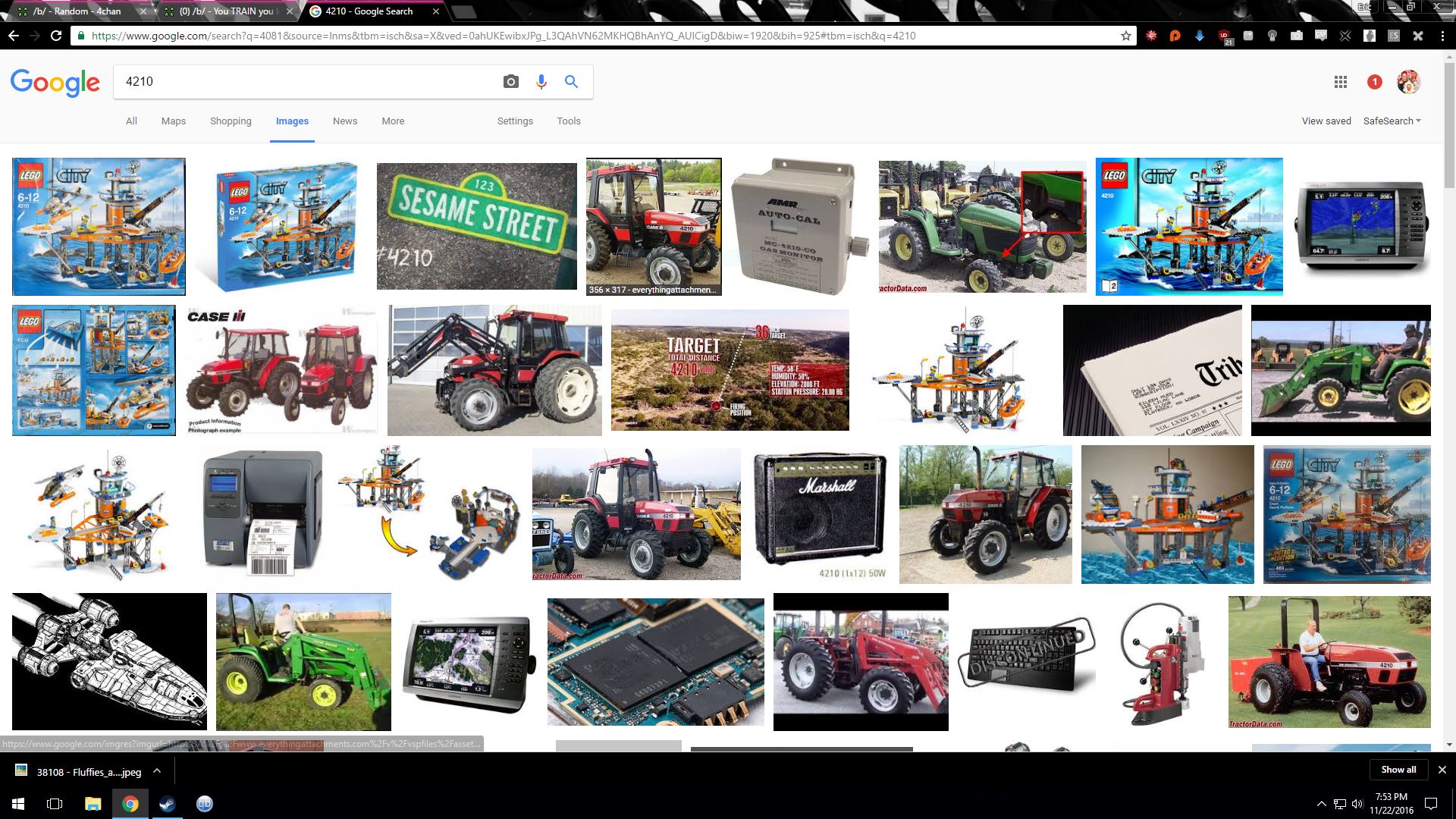Open Task View on the taskbar

pos(55,804)
